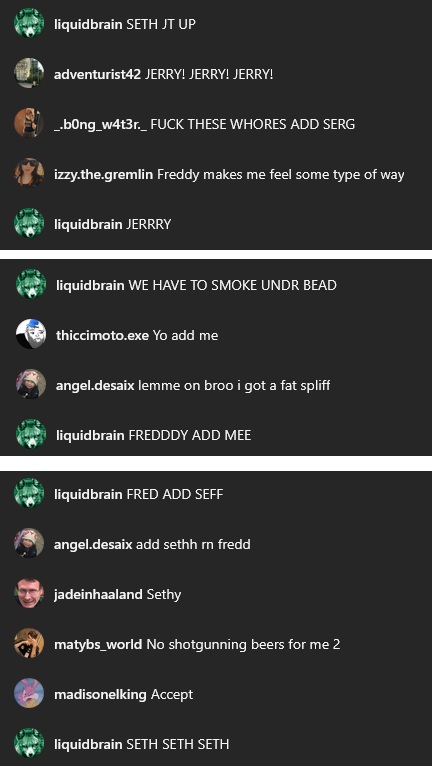This screenshot has height=766, width=432.
Task: Click username adventurist42
Action: pyautogui.click(x=98, y=74)
